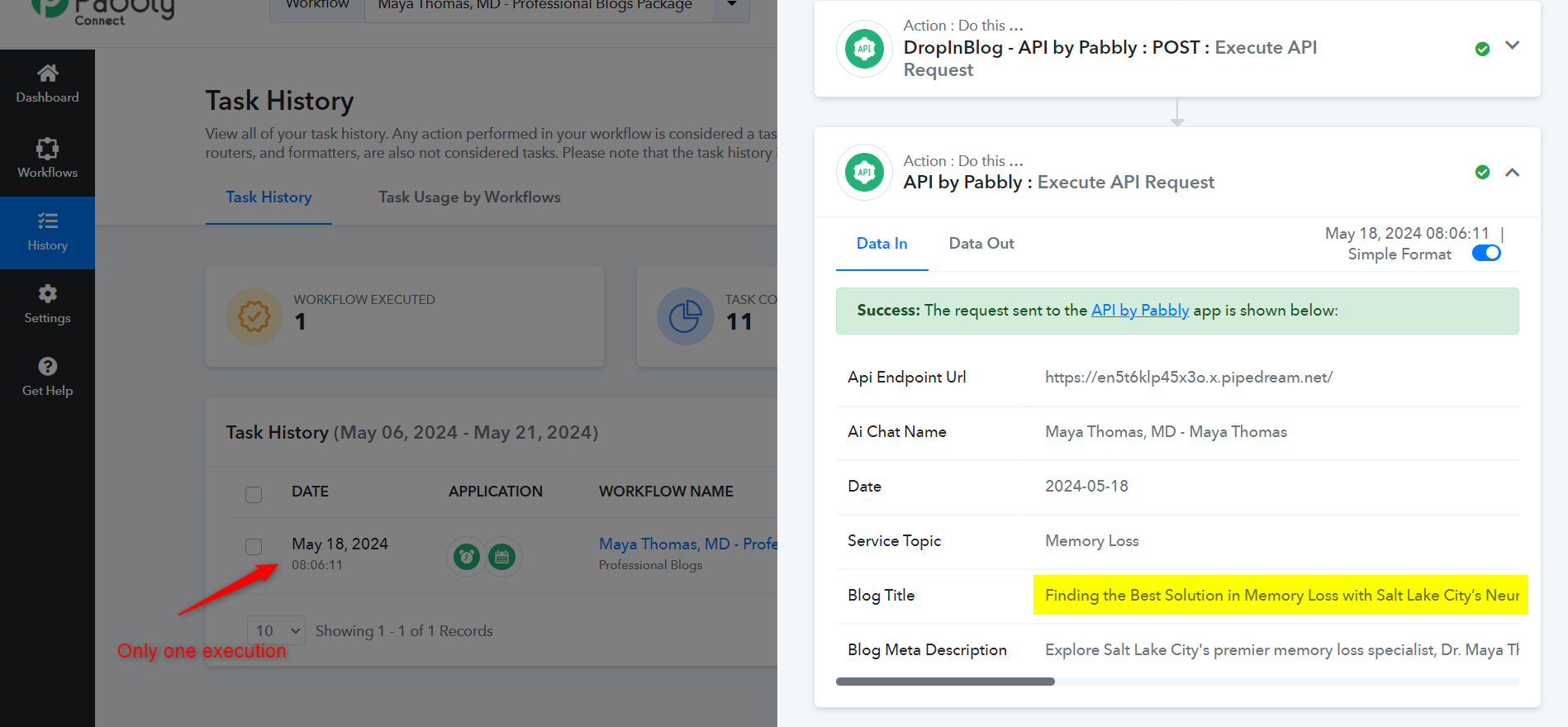Click the Service Topic value Memory Loss
The height and width of the screenshot is (727, 1568).
[1091, 541]
